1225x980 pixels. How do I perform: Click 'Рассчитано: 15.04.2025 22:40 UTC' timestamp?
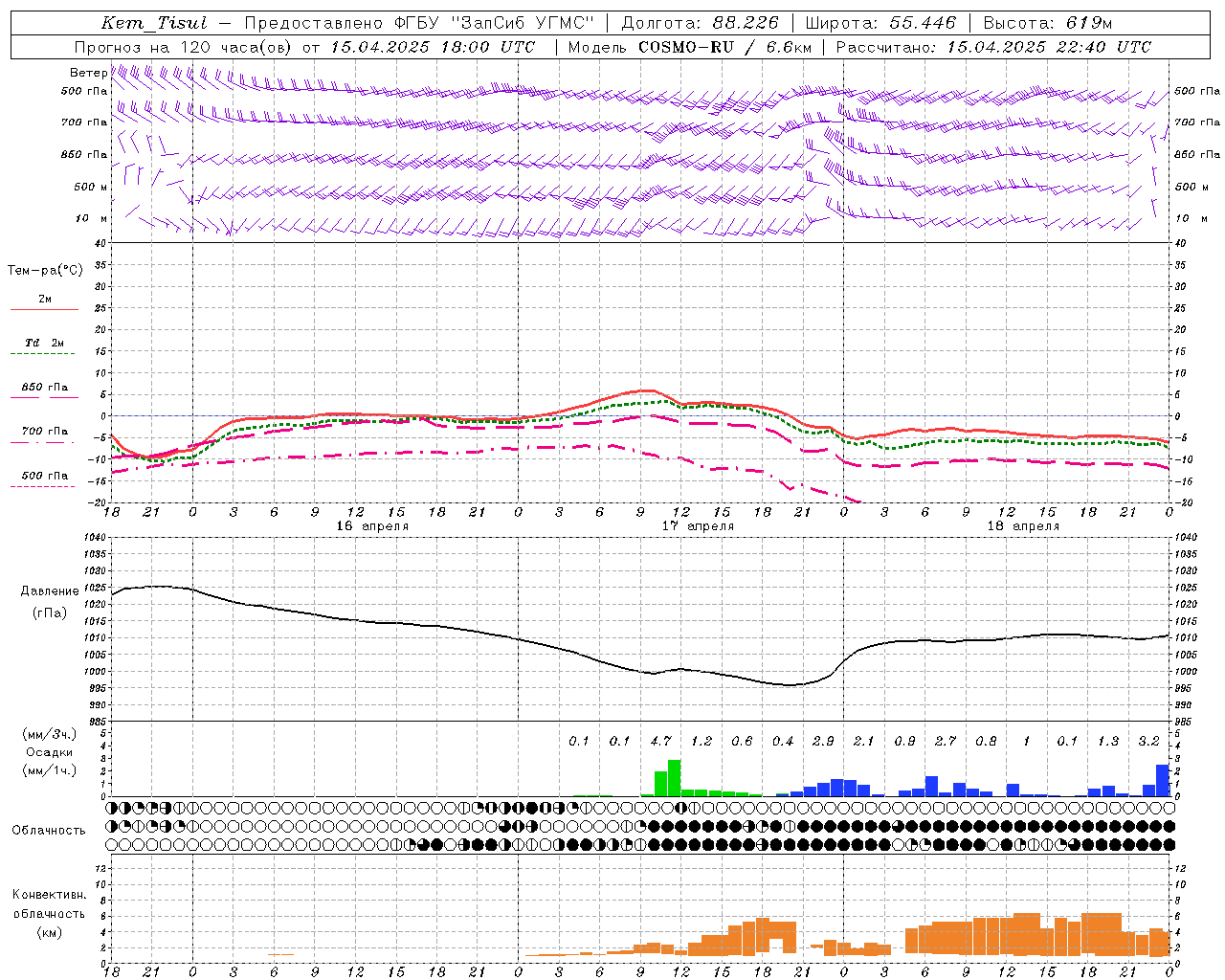point(993,47)
